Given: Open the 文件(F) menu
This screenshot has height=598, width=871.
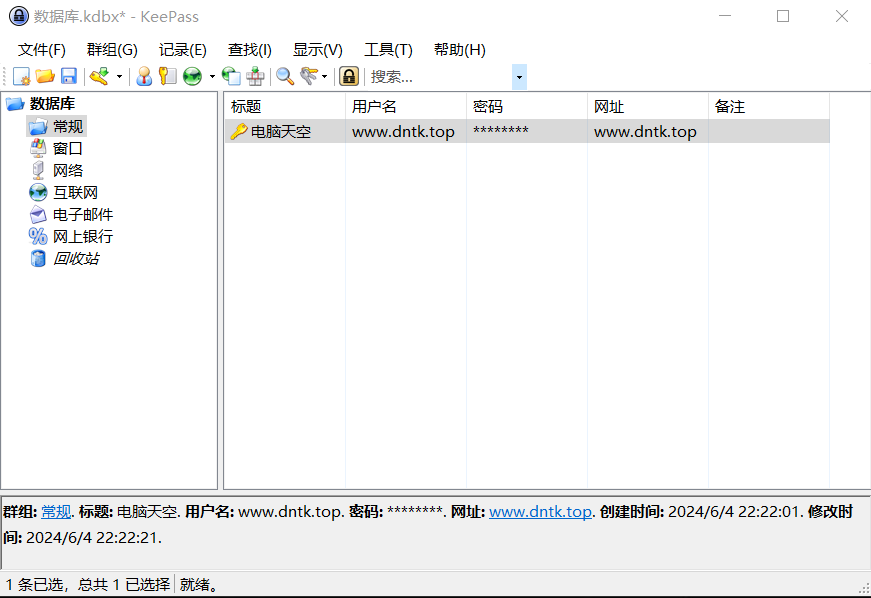Looking at the screenshot, I should coord(42,50).
